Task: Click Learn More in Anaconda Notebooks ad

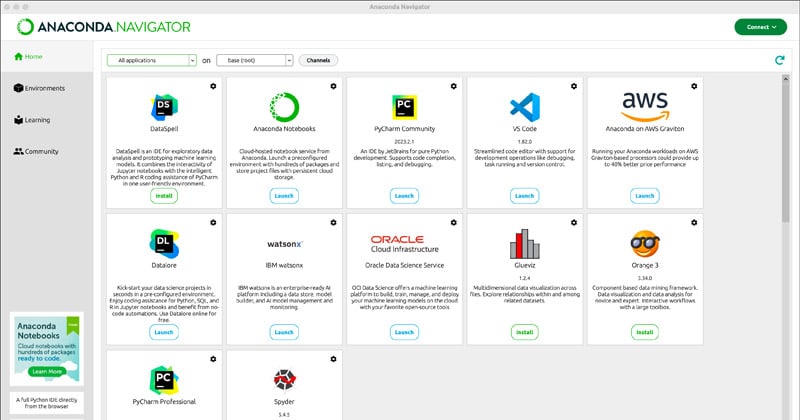Action: pyautogui.click(x=47, y=372)
